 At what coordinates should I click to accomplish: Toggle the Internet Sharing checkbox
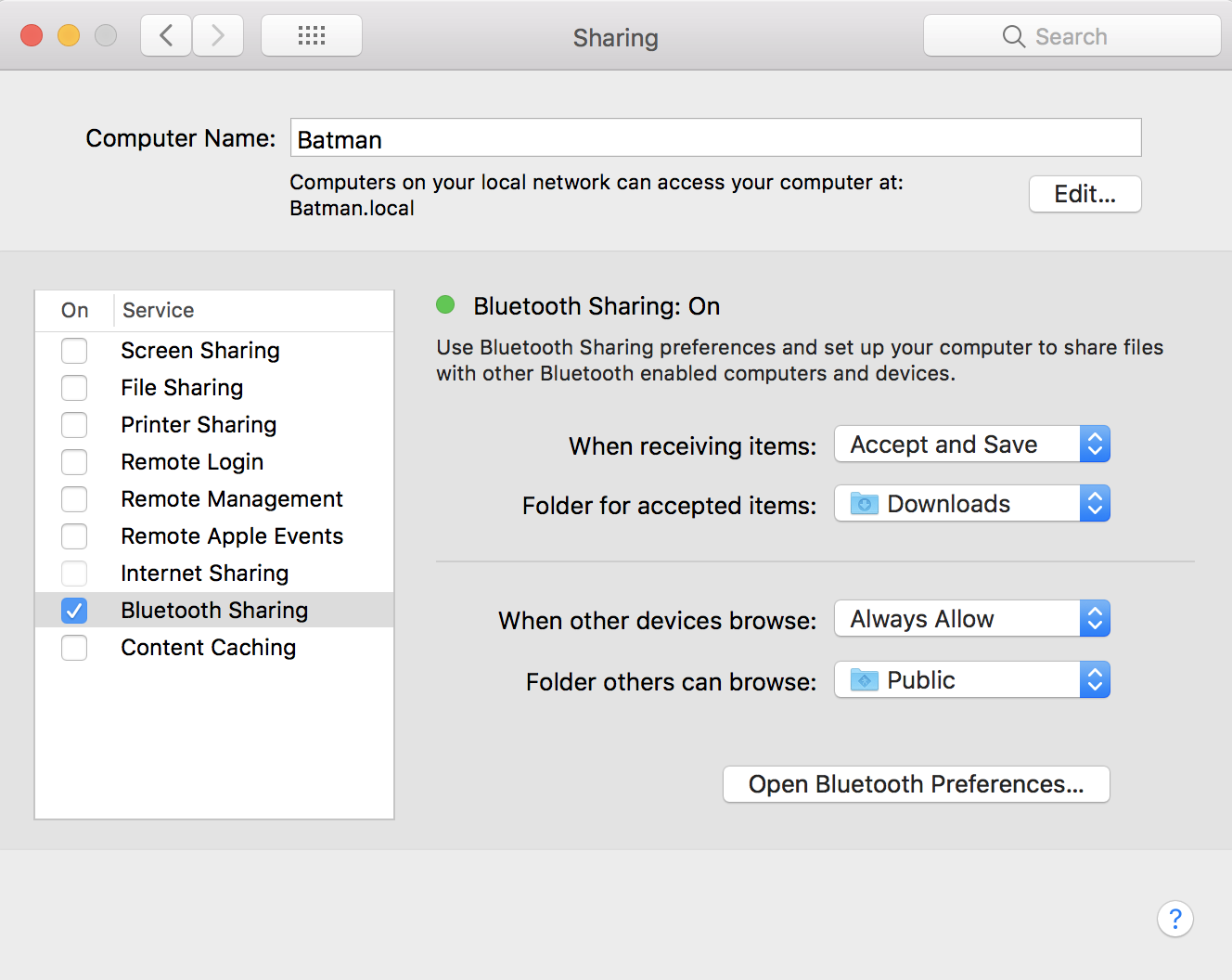click(x=74, y=574)
